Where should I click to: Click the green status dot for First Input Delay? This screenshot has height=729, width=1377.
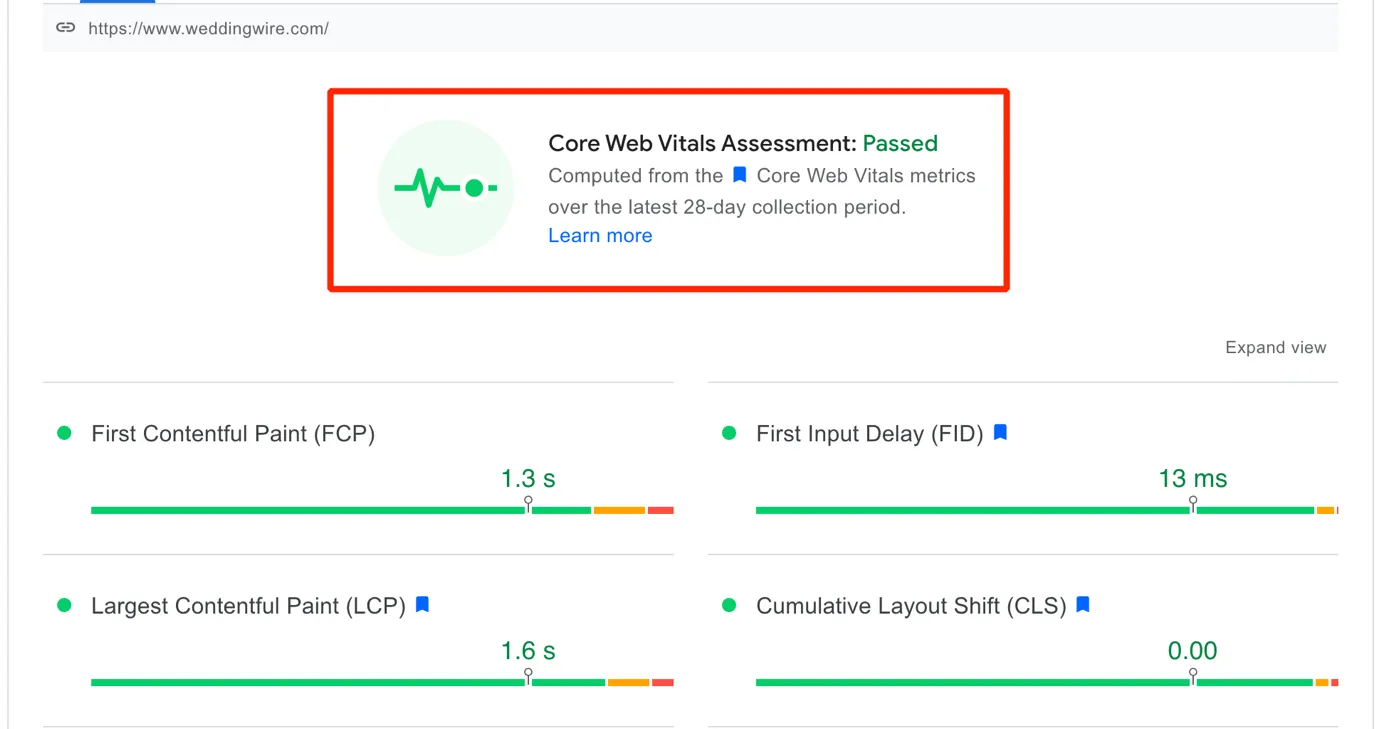[x=729, y=433]
